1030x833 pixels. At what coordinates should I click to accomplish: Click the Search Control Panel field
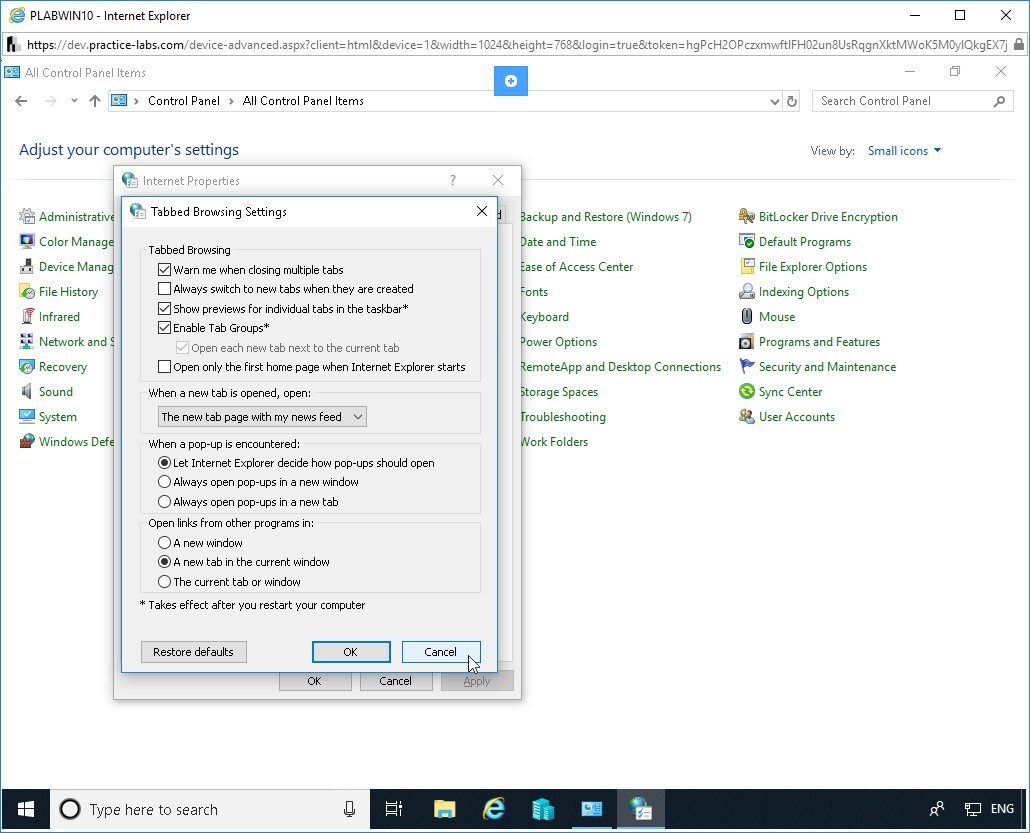(912, 101)
